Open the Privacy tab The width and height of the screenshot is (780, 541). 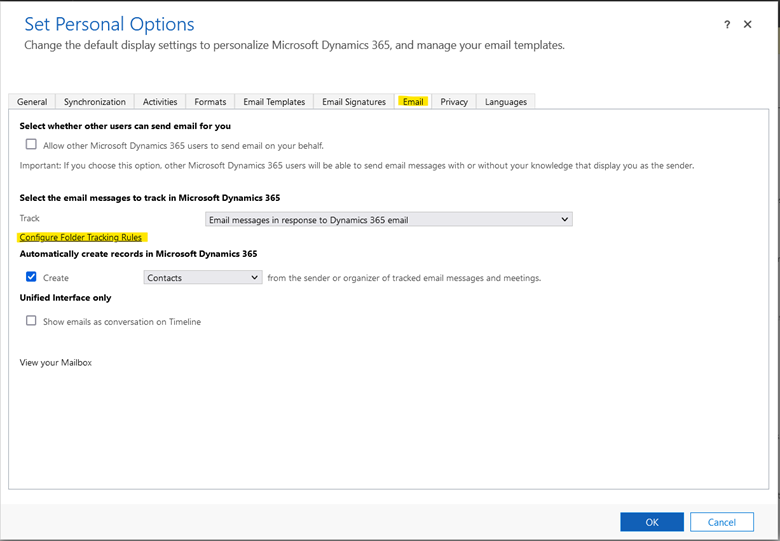point(454,102)
